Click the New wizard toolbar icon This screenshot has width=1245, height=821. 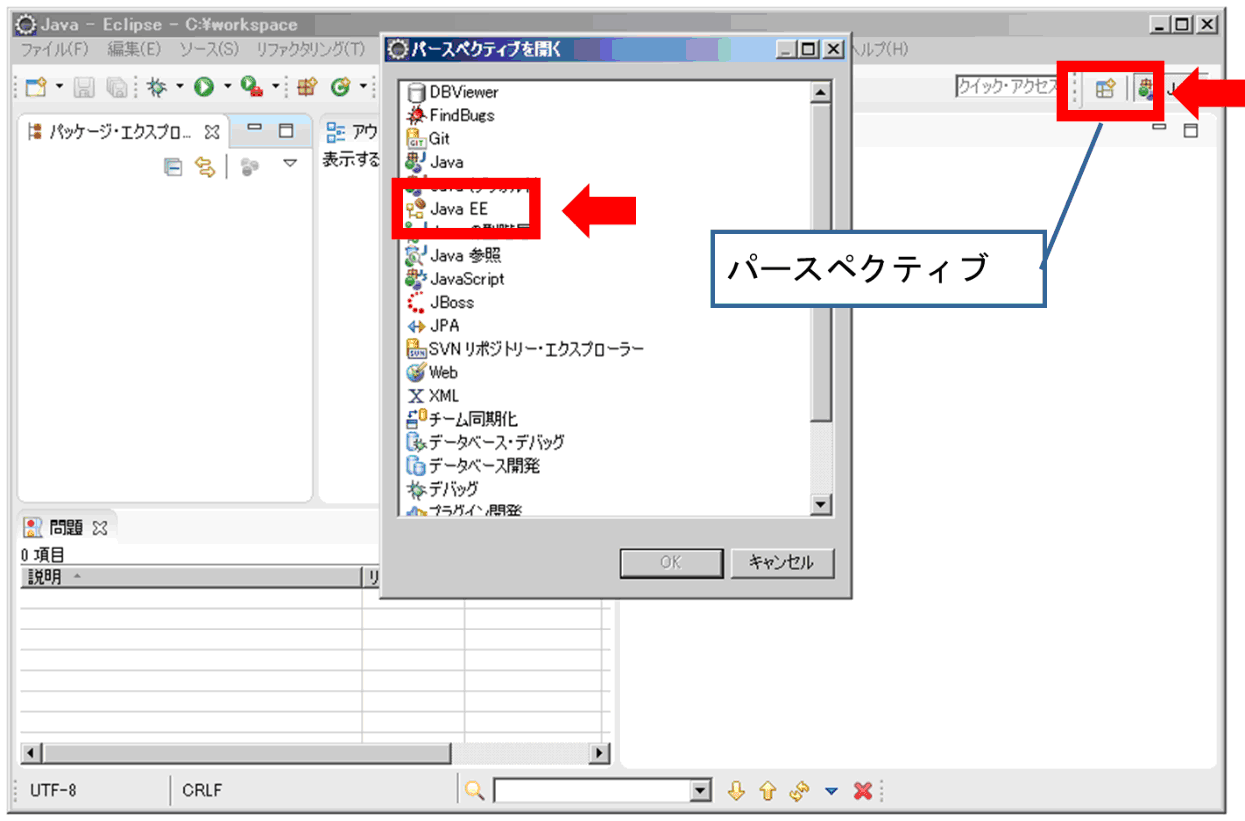[37, 88]
